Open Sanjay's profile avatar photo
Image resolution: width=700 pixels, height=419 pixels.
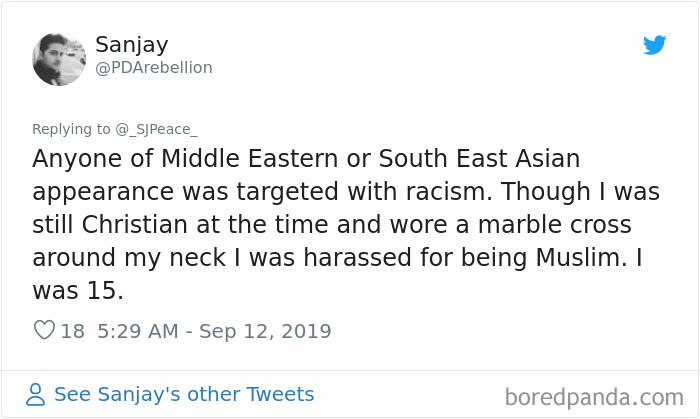pos(59,59)
